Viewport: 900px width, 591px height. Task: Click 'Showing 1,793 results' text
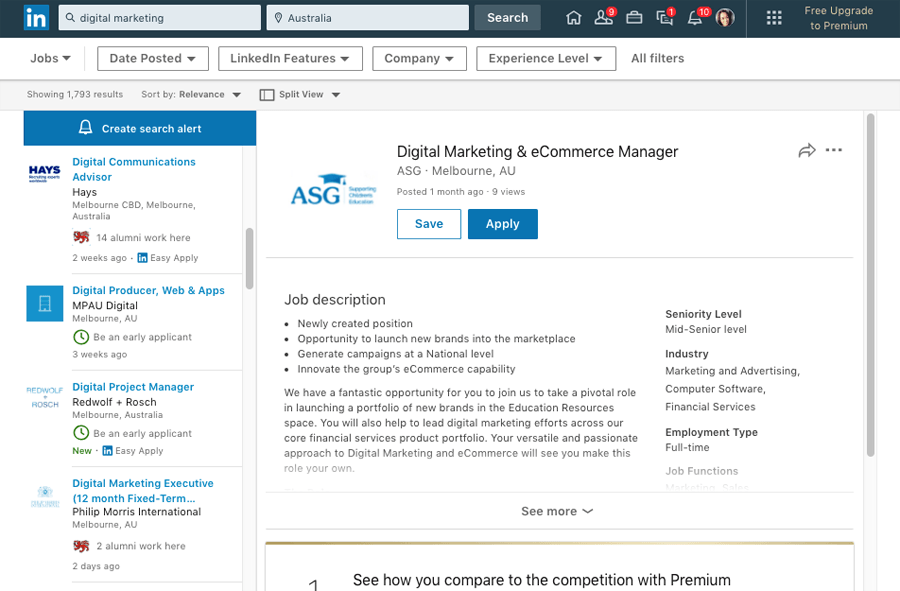coord(75,94)
